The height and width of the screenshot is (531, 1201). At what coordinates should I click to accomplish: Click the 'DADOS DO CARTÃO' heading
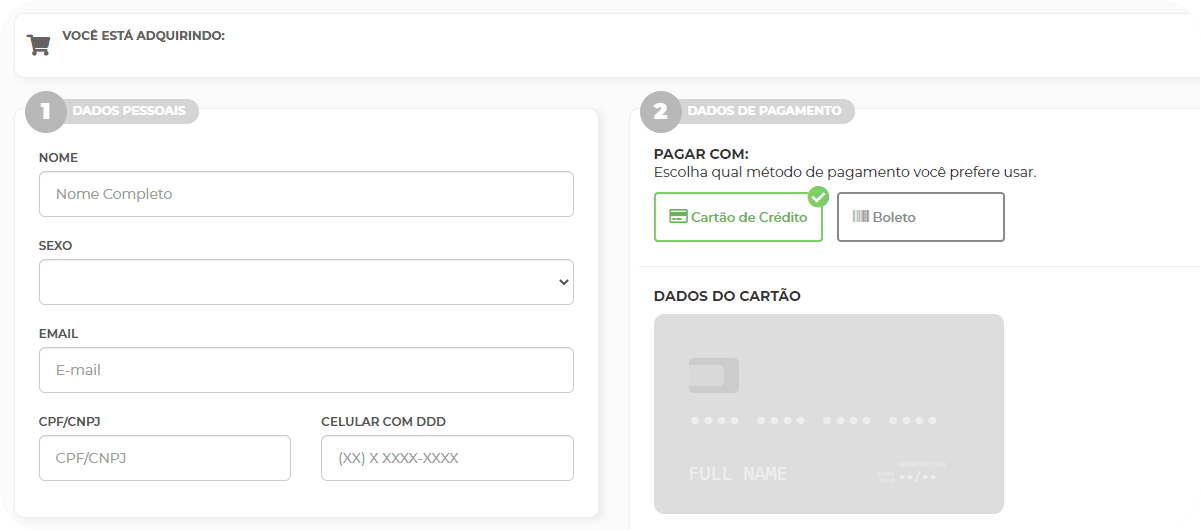tap(727, 296)
